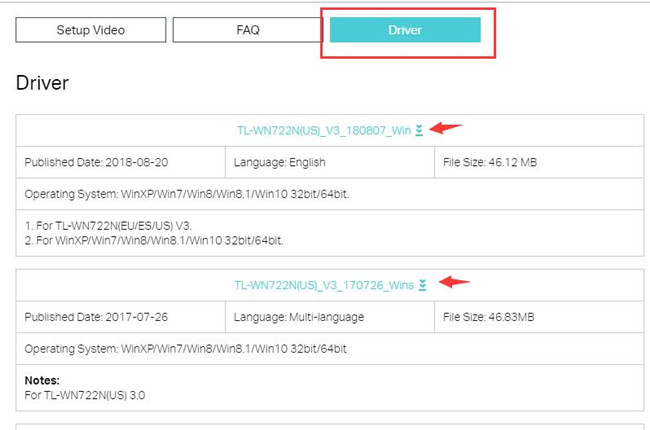Select the Driver tab
Screen dimensions: 650x430
pyautogui.click(x=405, y=30)
